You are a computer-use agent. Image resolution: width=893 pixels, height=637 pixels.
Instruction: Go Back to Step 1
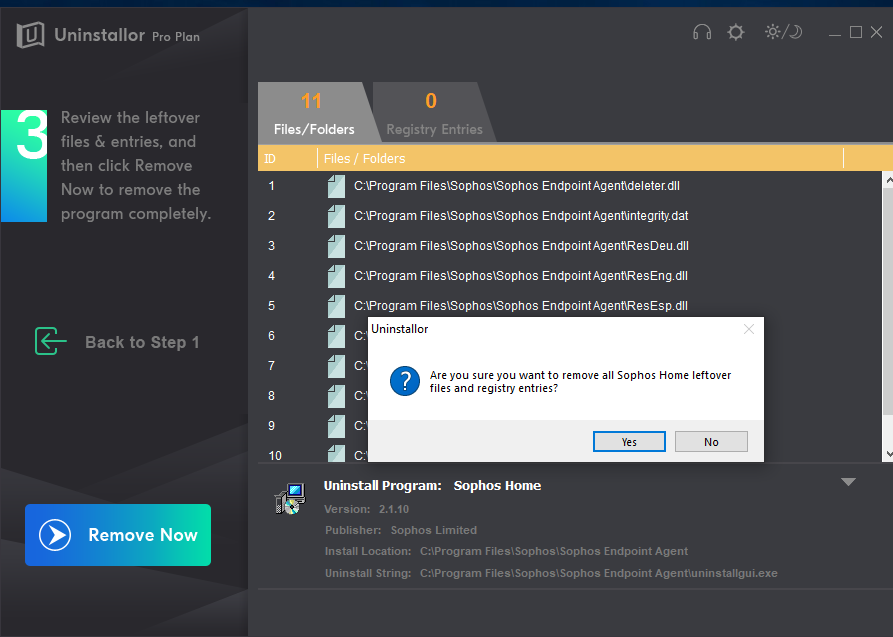click(117, 342)
